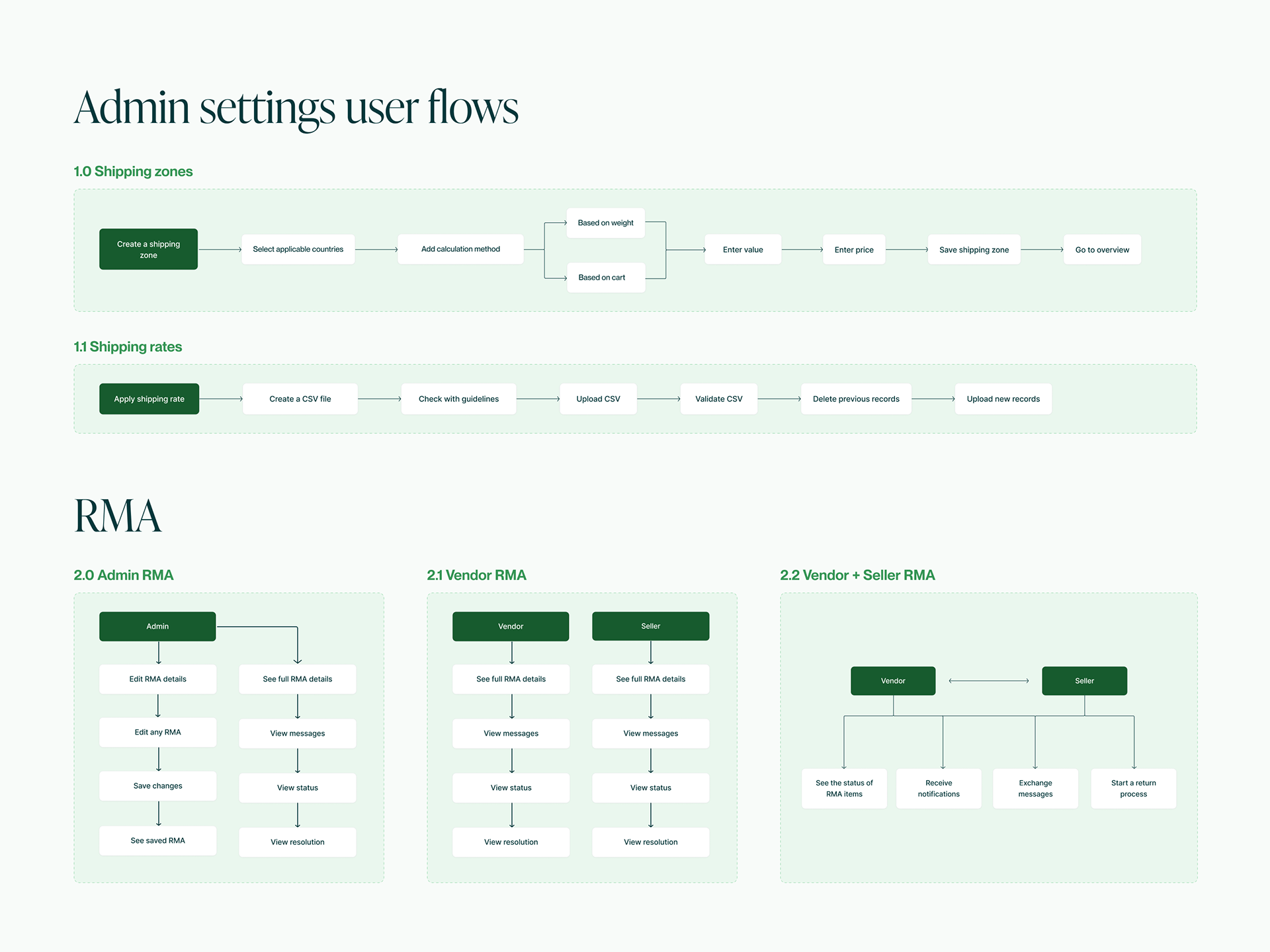1270x952 pixels.
Task: Click 'View resolution' under Vendor column
Action: click(x=511, y=842)
